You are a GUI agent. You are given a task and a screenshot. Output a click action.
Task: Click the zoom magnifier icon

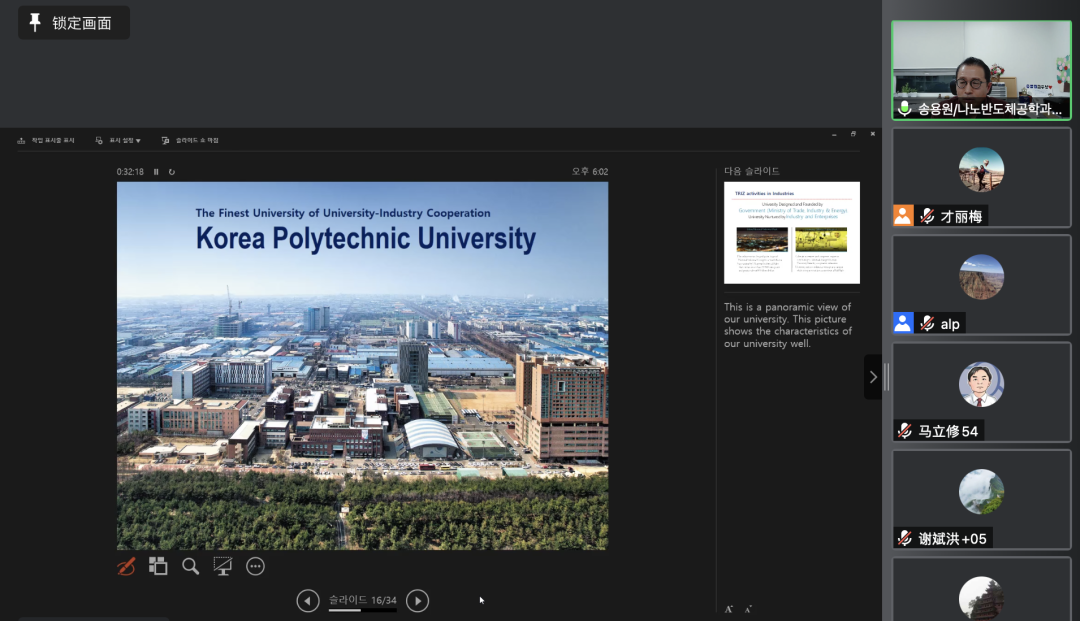click(x=190, y=567)
